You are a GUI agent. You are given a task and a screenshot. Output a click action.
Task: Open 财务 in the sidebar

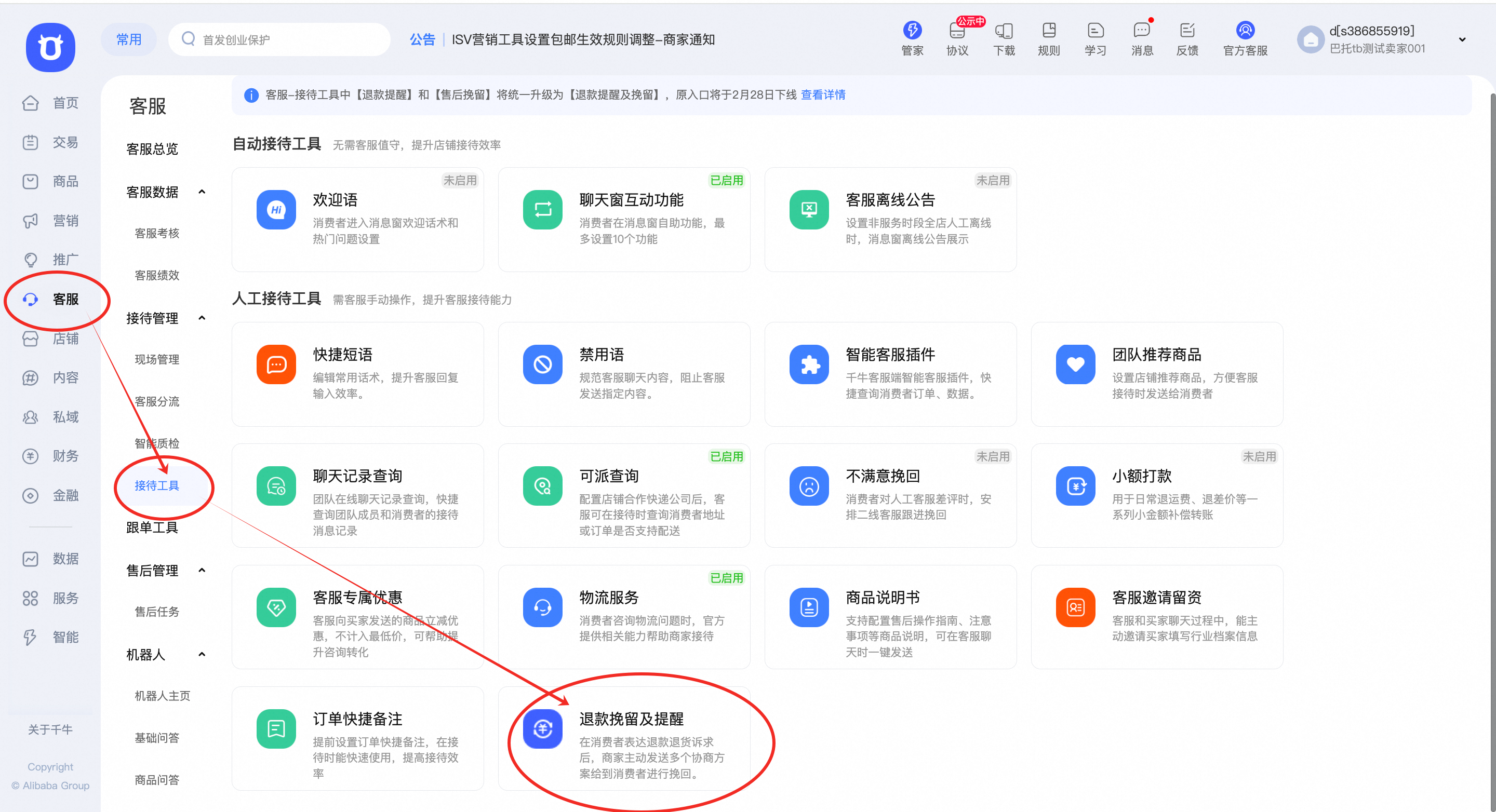coord(50,456)
